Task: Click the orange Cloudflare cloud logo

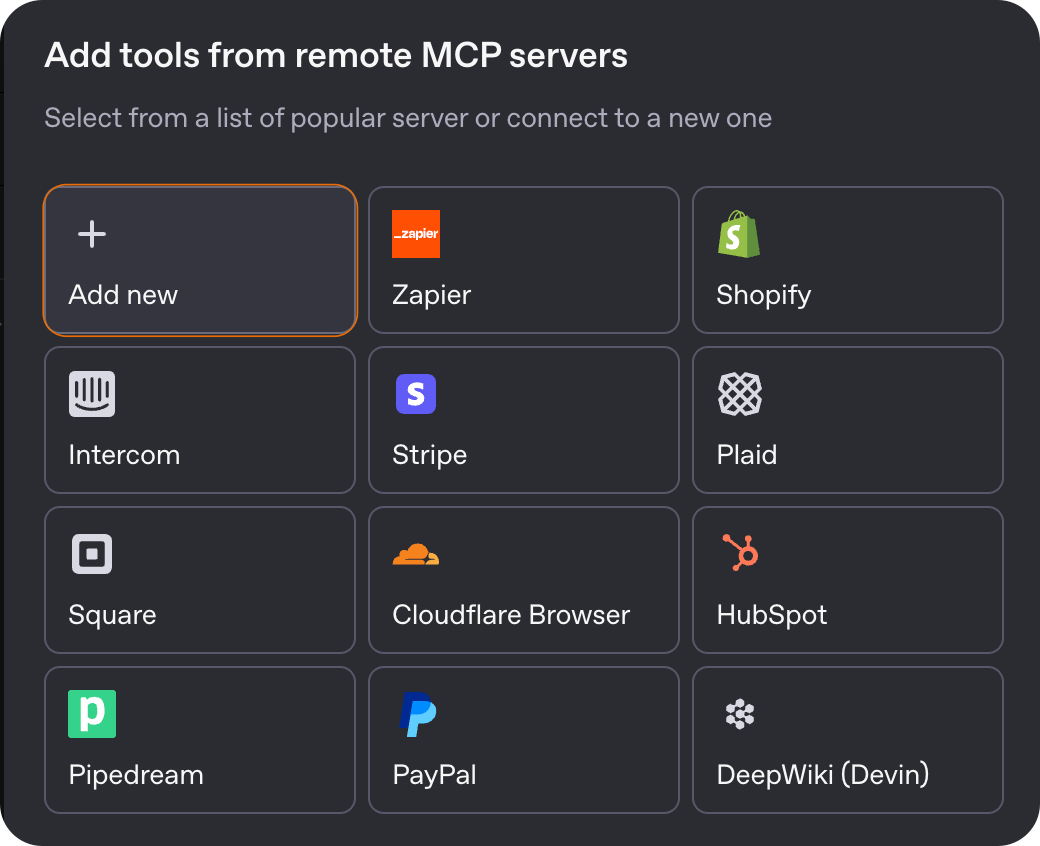Action: point(416,554)
